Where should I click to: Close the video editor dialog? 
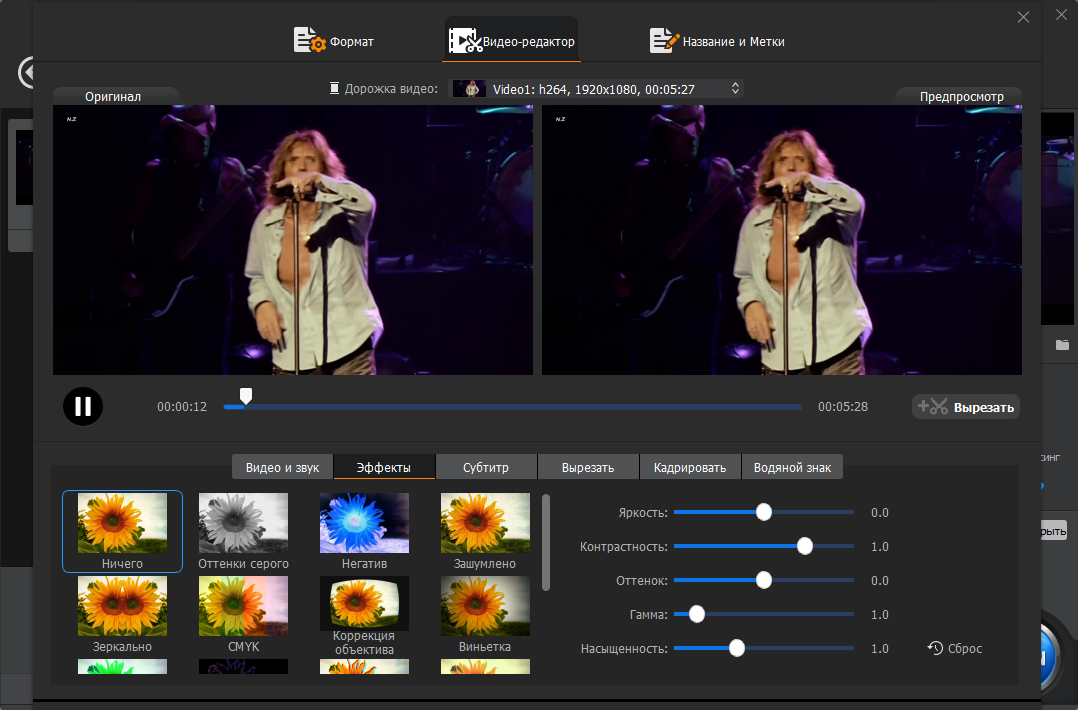coord(1023,17)
